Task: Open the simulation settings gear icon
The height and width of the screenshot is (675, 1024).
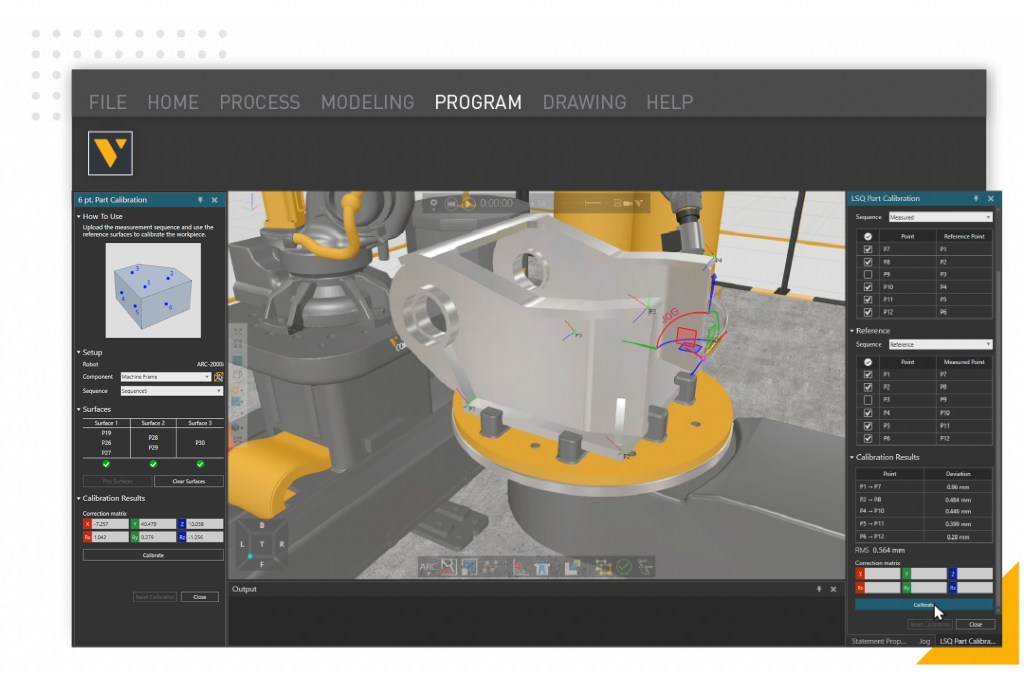Action: point(433,204)
